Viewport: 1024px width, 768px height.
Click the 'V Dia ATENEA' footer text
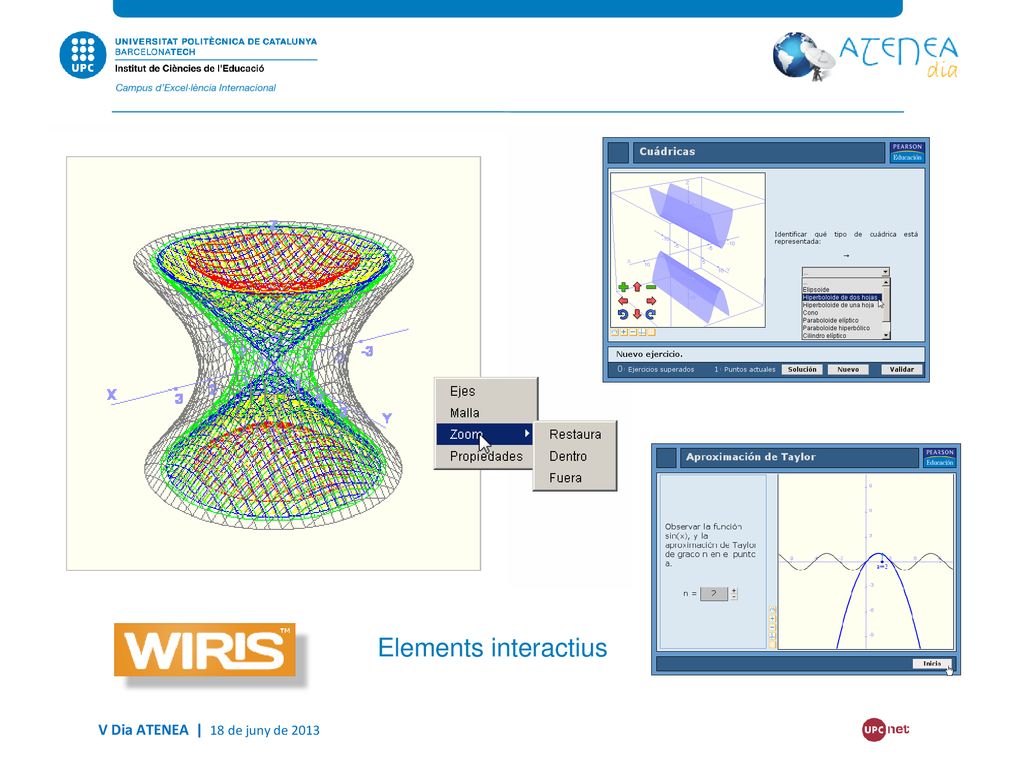pos(143,730)
